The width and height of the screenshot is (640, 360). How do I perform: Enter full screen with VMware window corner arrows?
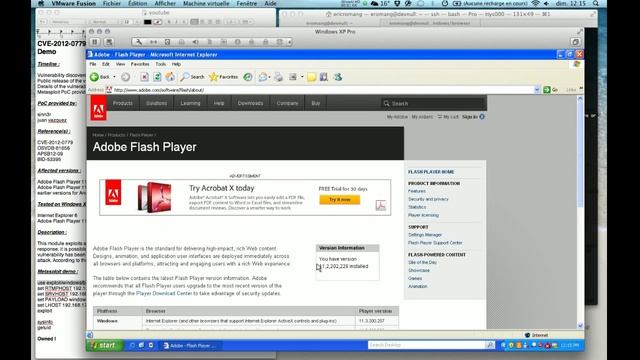[580, 31]
